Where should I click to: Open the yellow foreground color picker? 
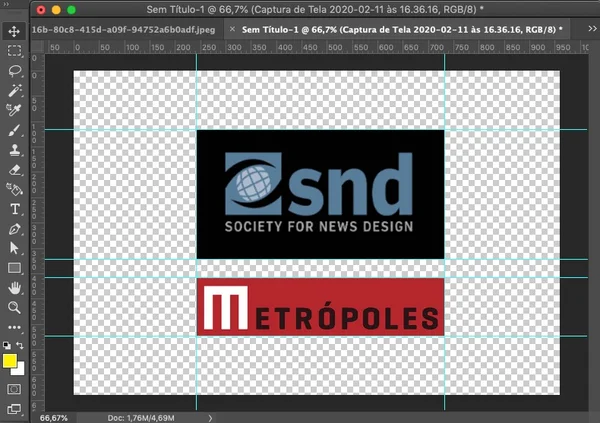[x=9, y=361]
